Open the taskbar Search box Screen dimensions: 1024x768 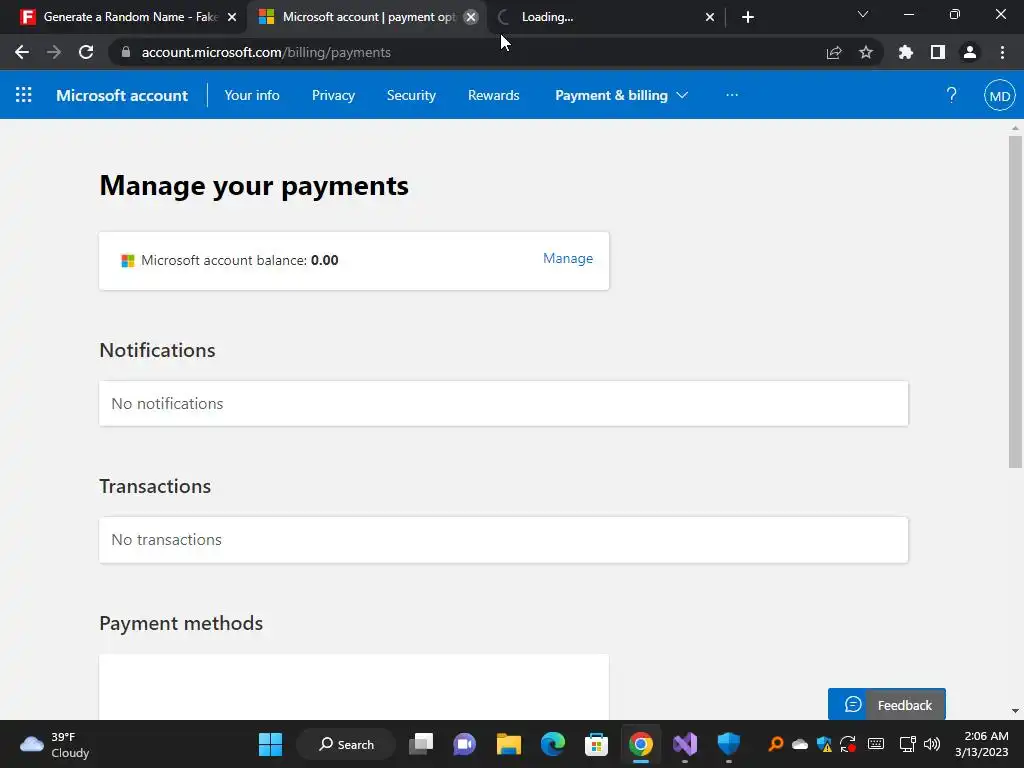point(346,744)
